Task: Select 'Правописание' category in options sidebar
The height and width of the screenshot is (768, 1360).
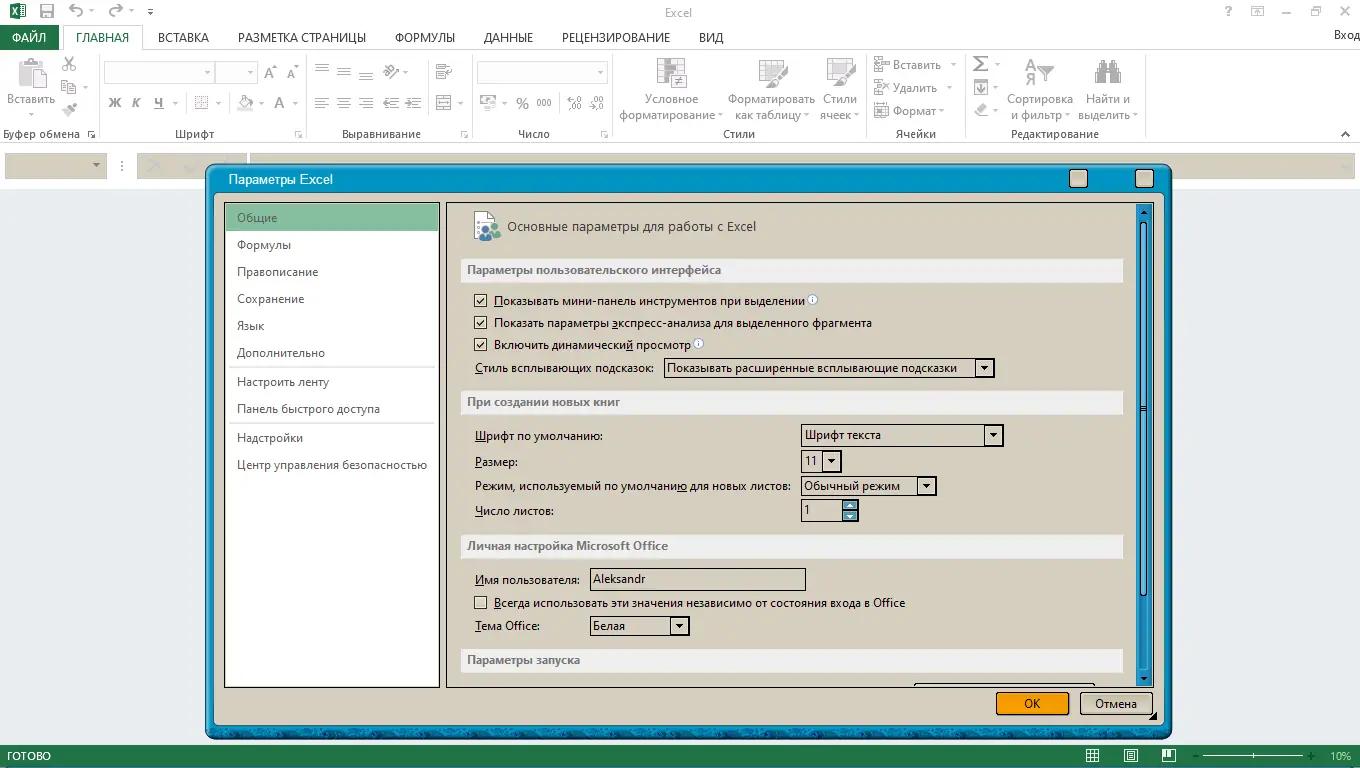Action: coord(332,272)
